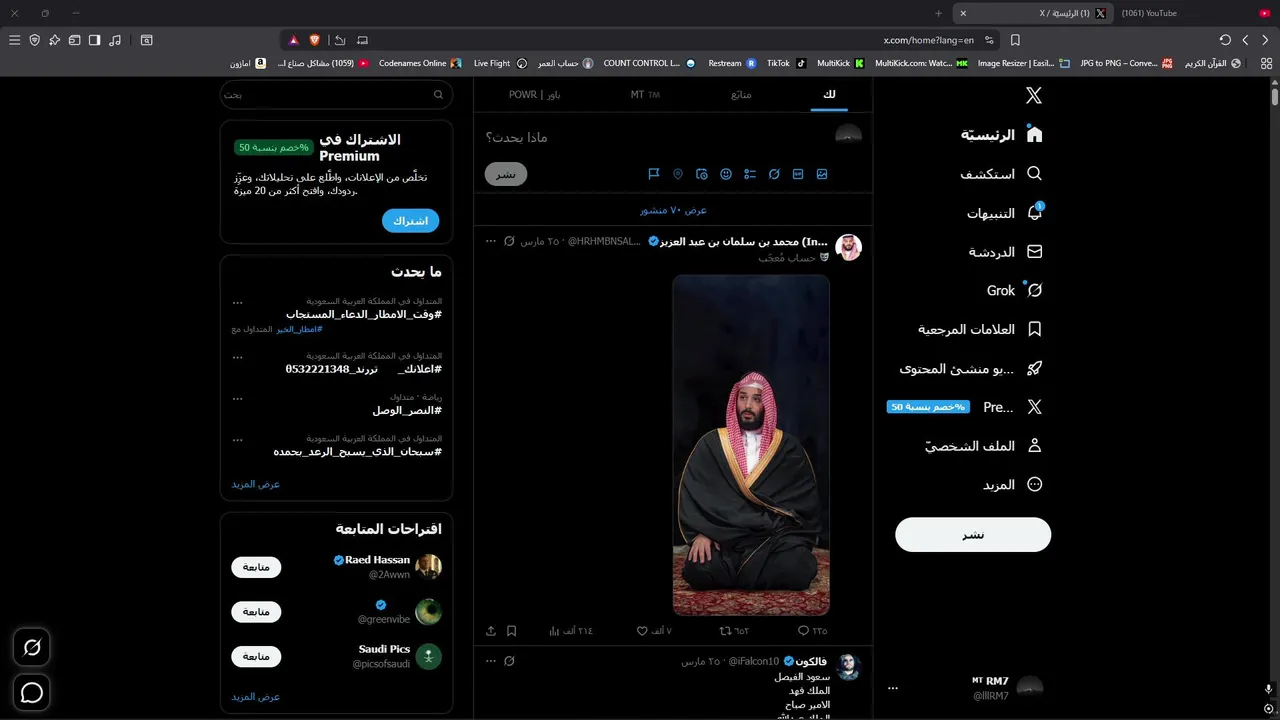Open the music note playlist button
Screen dimensions: 1280x720
click(x=115, y=40)
